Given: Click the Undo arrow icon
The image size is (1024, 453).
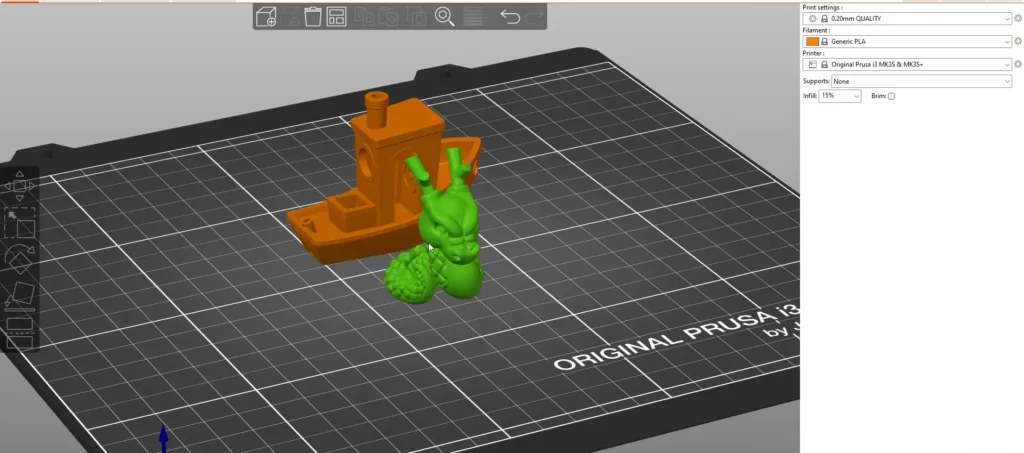Looking at the screenshot, I should [510, 17].
